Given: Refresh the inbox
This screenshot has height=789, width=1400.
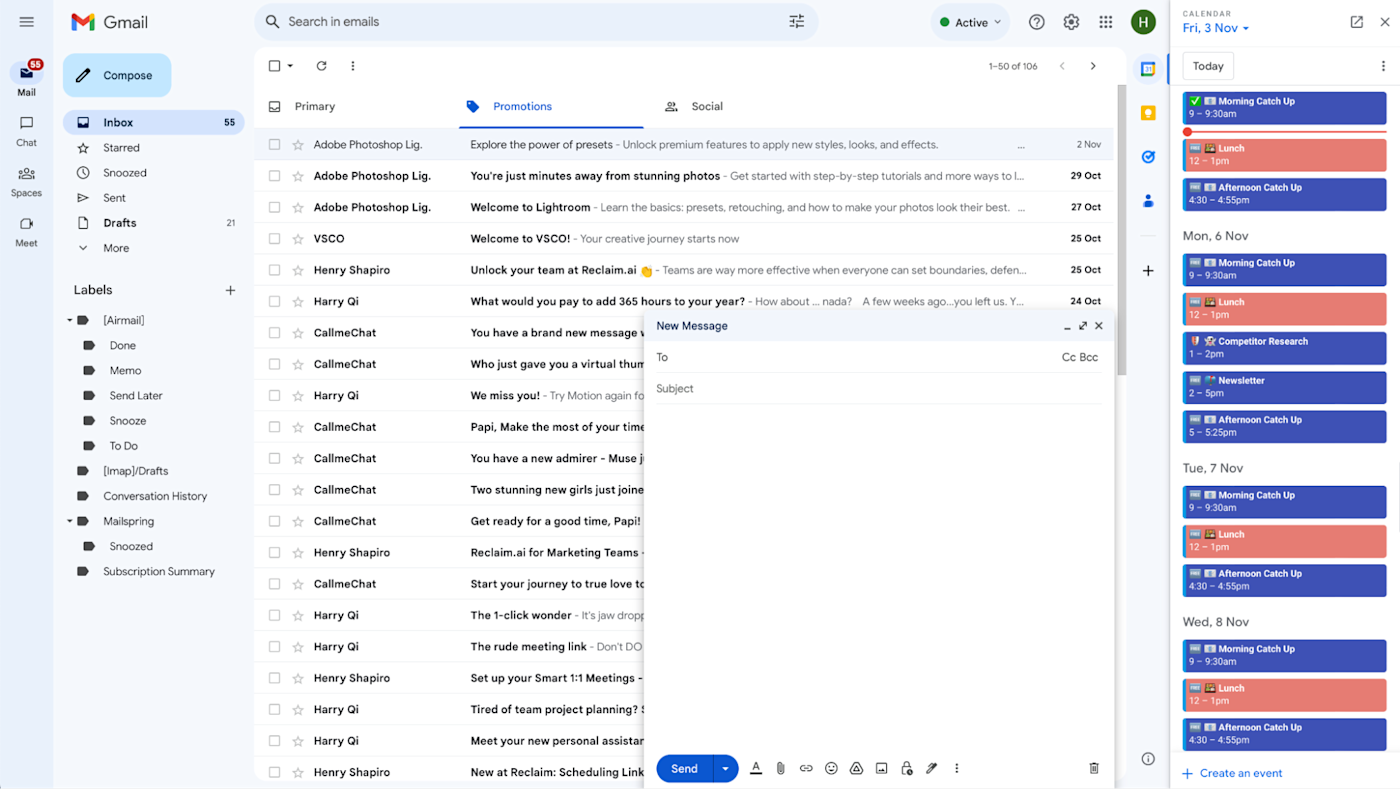Looking at the screenshot, I should coord(322,66).
